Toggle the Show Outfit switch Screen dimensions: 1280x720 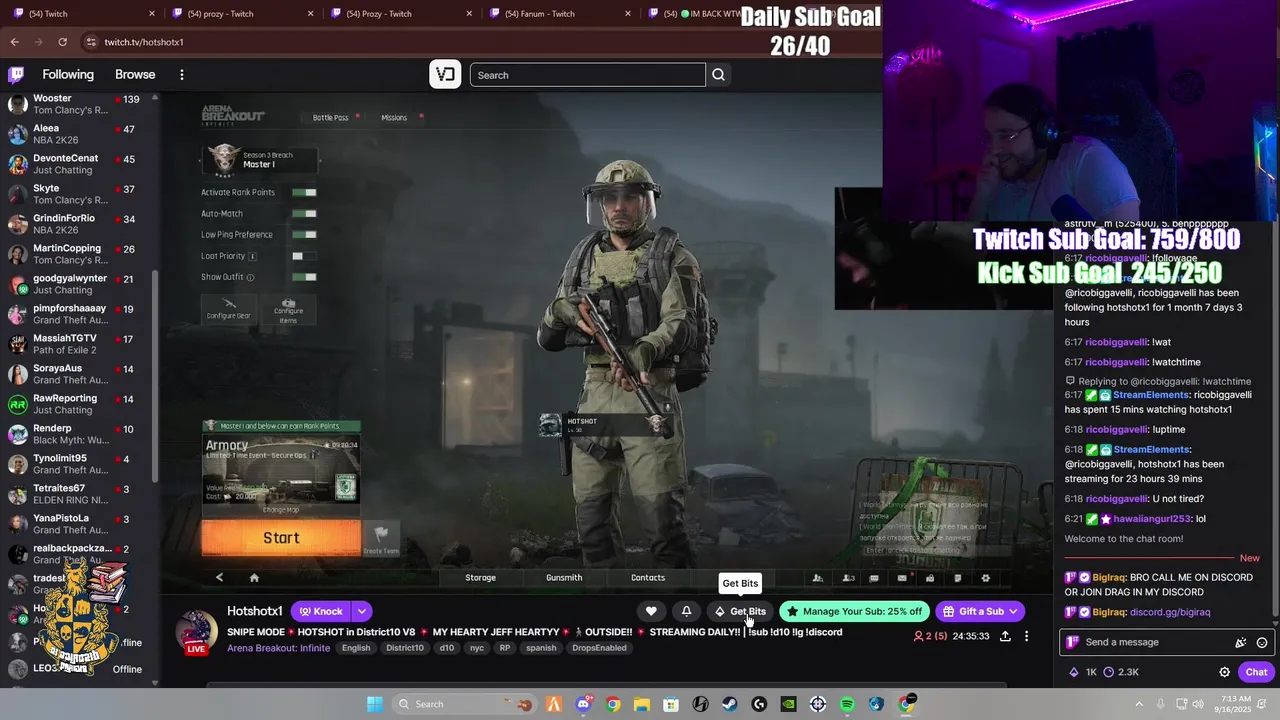(304, 277)
